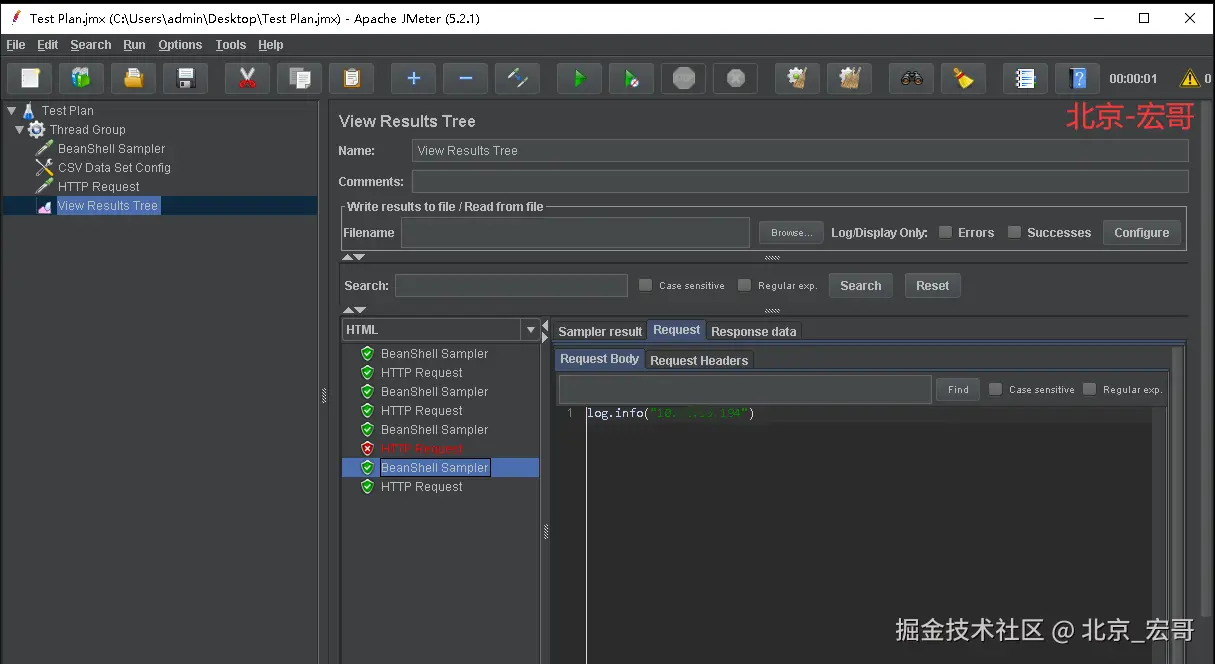Click the Cut scissors toolbar icon
This screenshot has width=1215, height=664.
(x=247, y=78)
